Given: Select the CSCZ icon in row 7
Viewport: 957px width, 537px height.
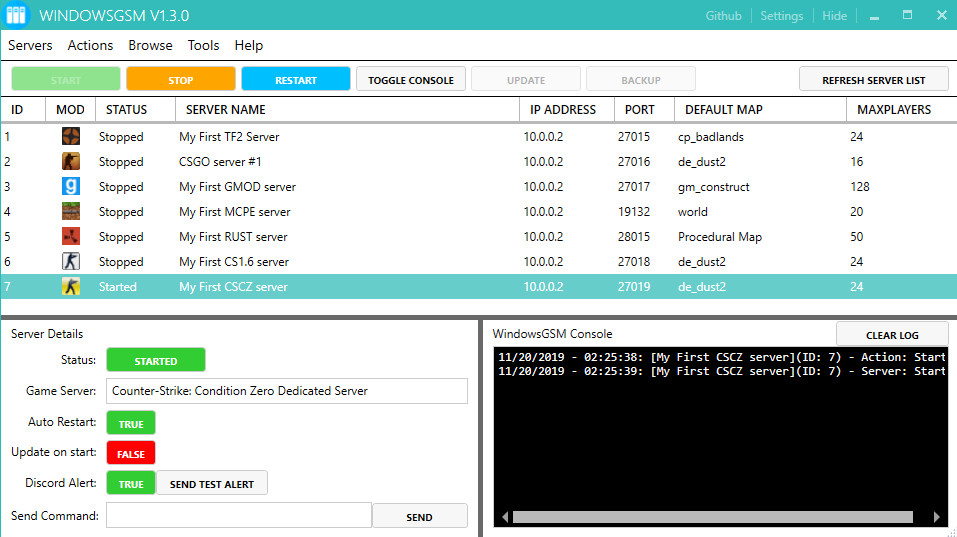Looking at the screenshot, I should [71, 286].
